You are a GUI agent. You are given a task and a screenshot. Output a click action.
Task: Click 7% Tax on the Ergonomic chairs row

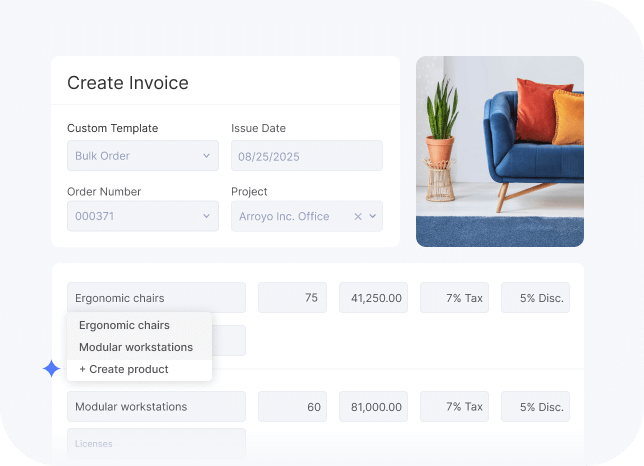pos(454,298)
